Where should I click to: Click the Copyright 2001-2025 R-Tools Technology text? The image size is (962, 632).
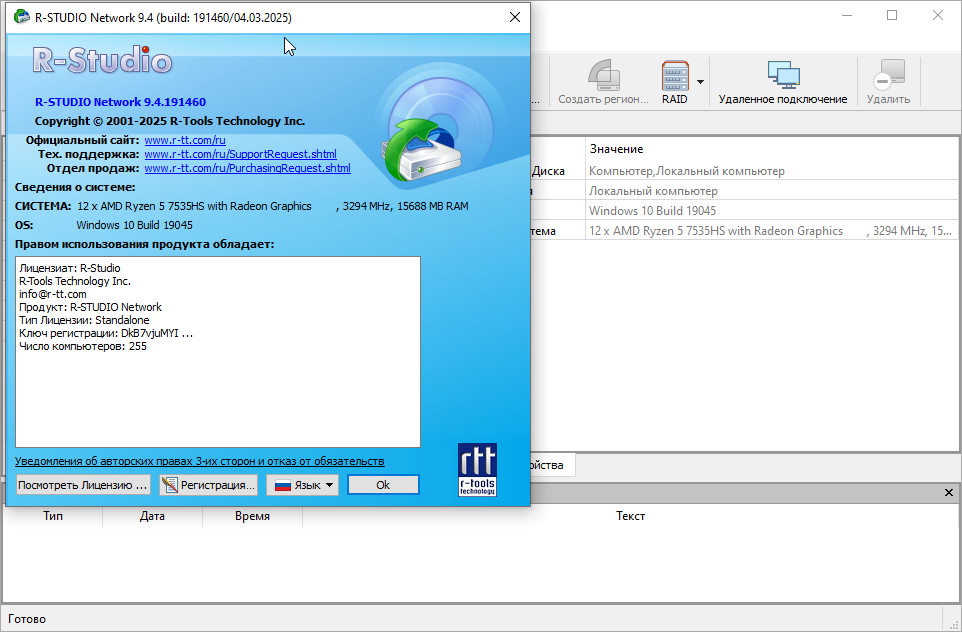170,121
